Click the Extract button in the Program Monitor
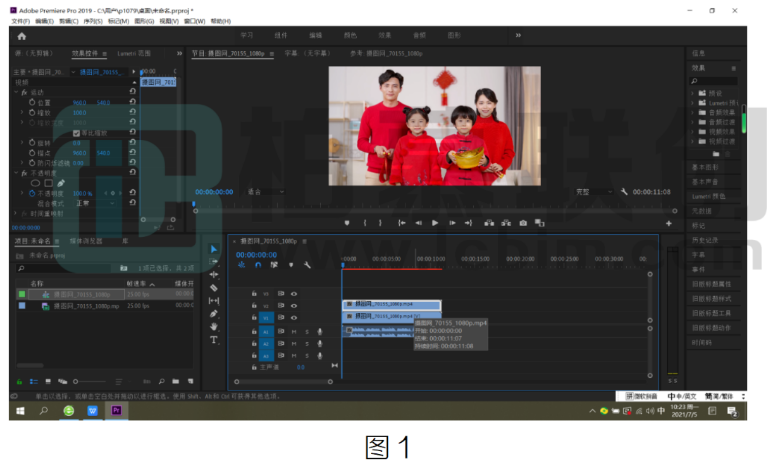Viewport: 776px width, 471px height. [506, 223]
